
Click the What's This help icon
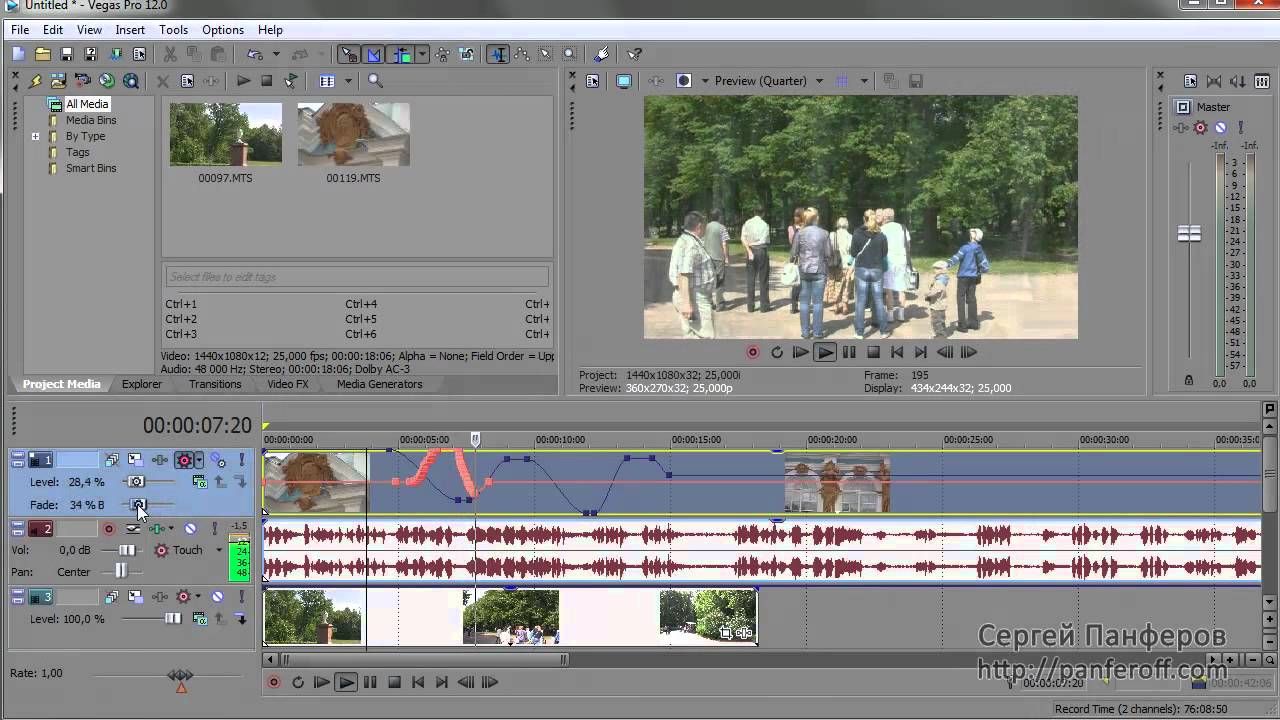(634, 55)
